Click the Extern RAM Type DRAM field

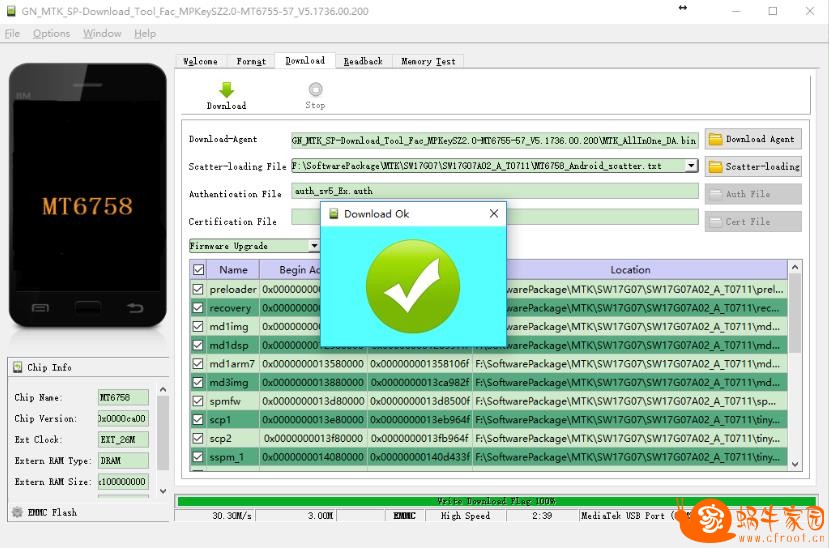pyautogui.click(x=123, y=461)
